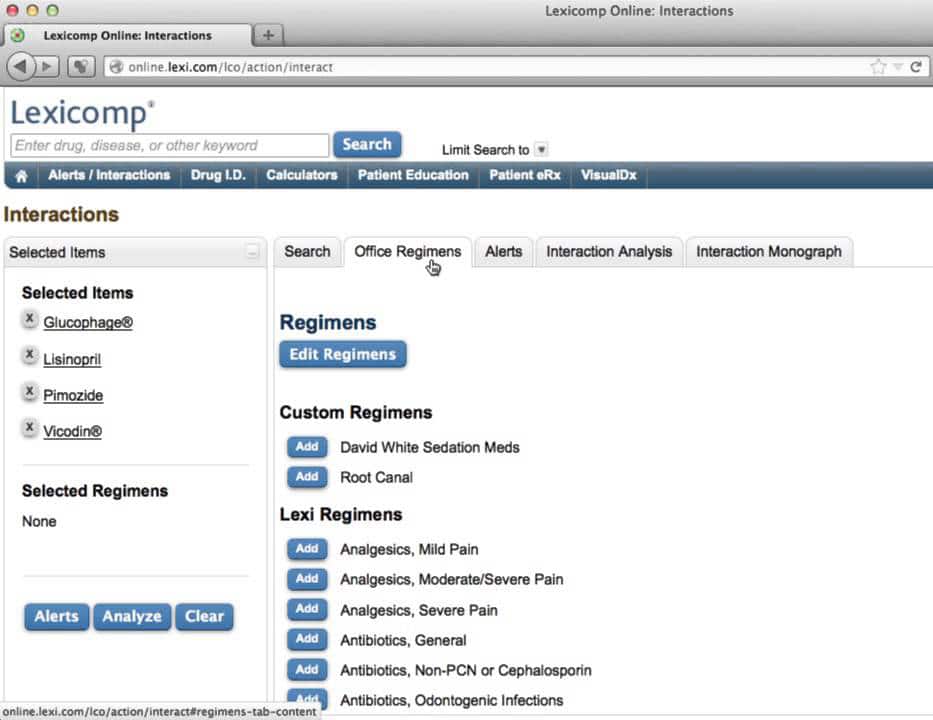Remove Lisinopril from selected items
Image resolution: width=933 pixels, height=720 pixels.
(x=29, y=355)
